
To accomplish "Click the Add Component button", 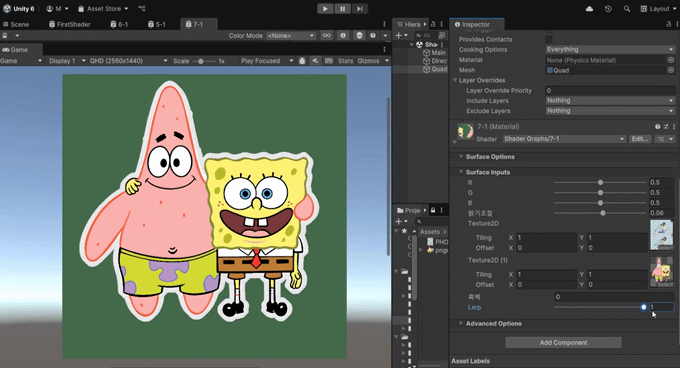I will pos(563,342).
